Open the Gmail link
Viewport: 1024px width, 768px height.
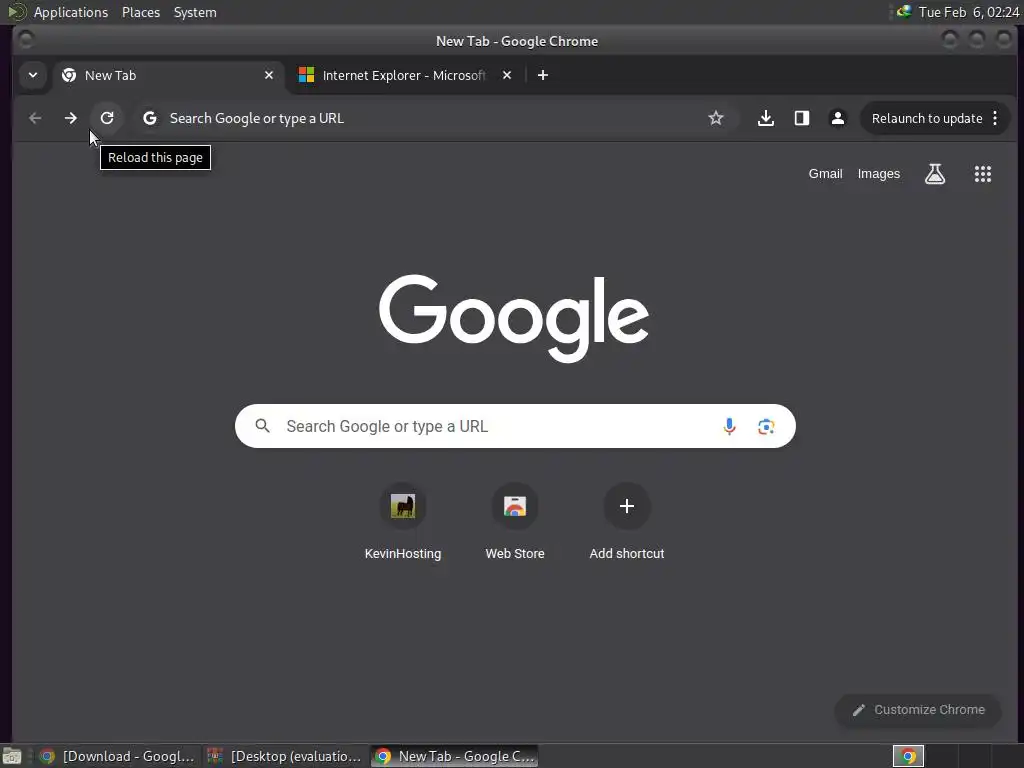click(825, 174)
